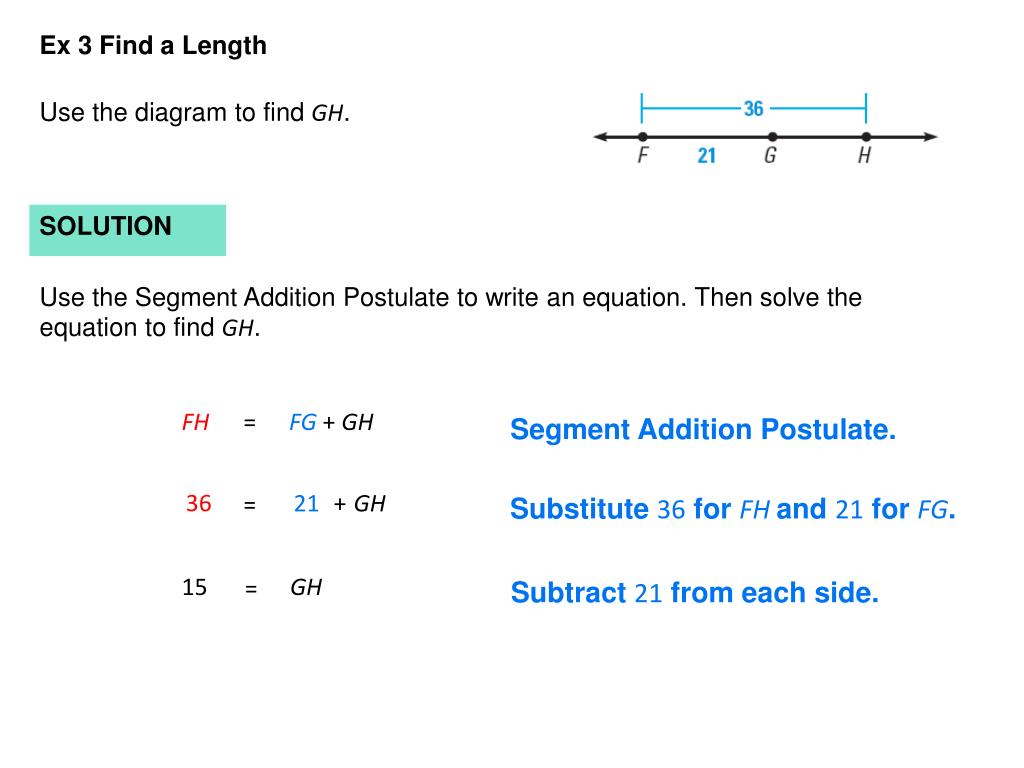This screenshot has width=1024, height=768.
Task: Click the blue 21 in the second equation
Action: tap(306, 504)
